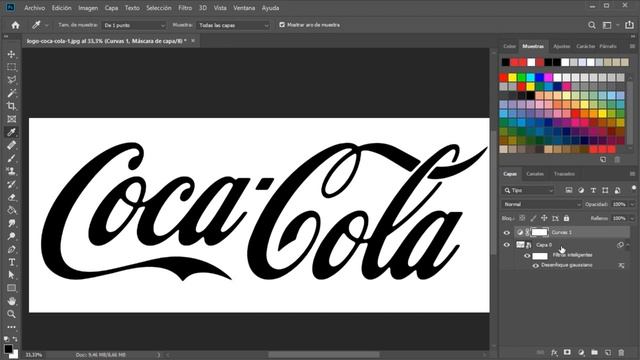Open Relleno value dropdown arrow
The width and height of the screenshot is (640, 360).
point(632,218)
